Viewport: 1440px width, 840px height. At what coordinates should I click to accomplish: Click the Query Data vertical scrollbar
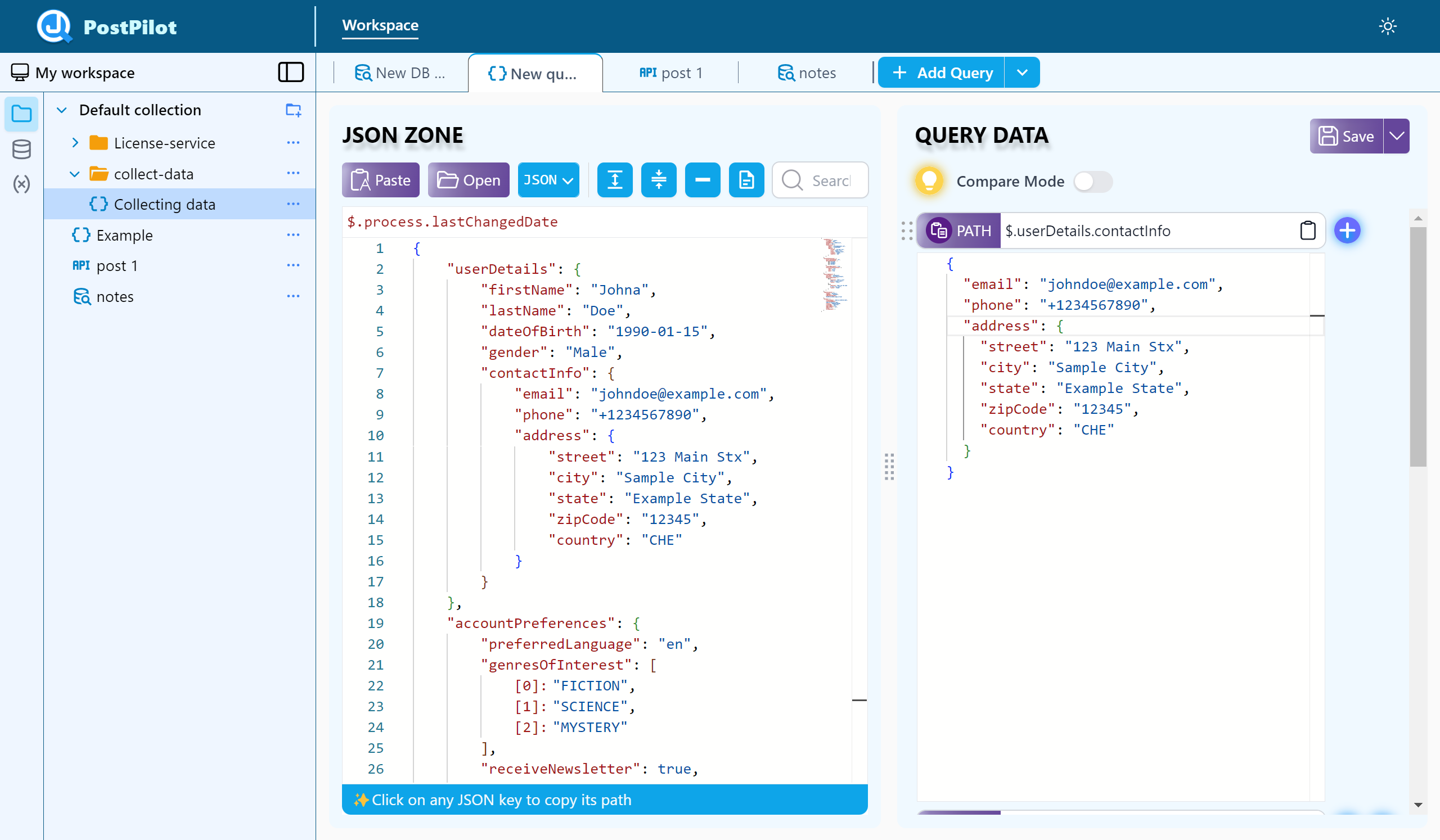1417,346
